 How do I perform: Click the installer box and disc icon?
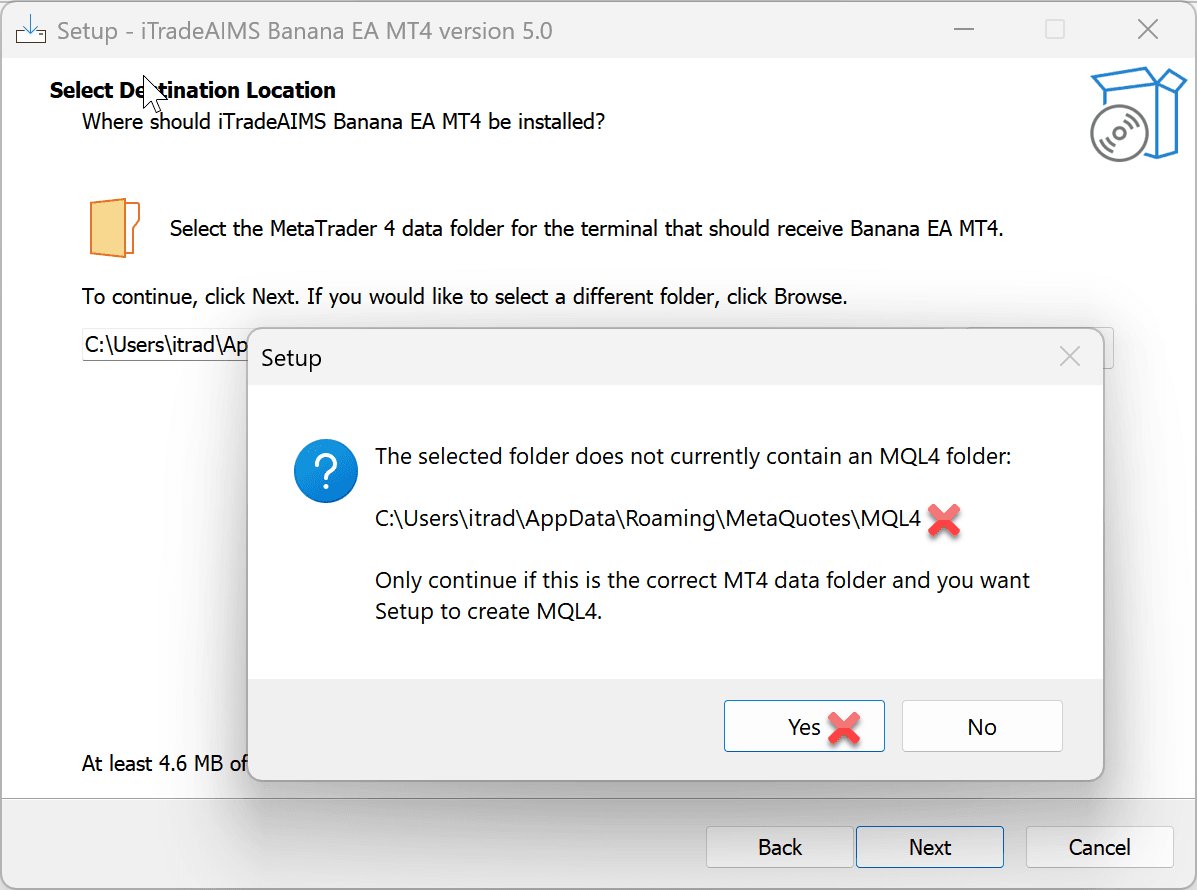1137,114
